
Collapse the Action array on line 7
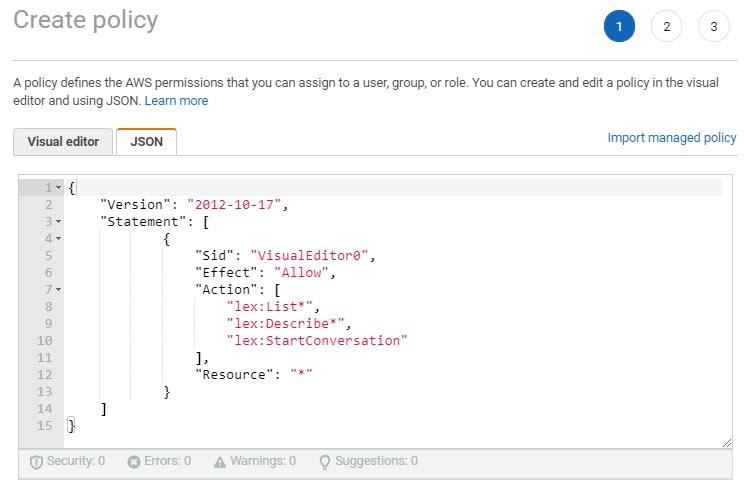(x=59, y=290)
